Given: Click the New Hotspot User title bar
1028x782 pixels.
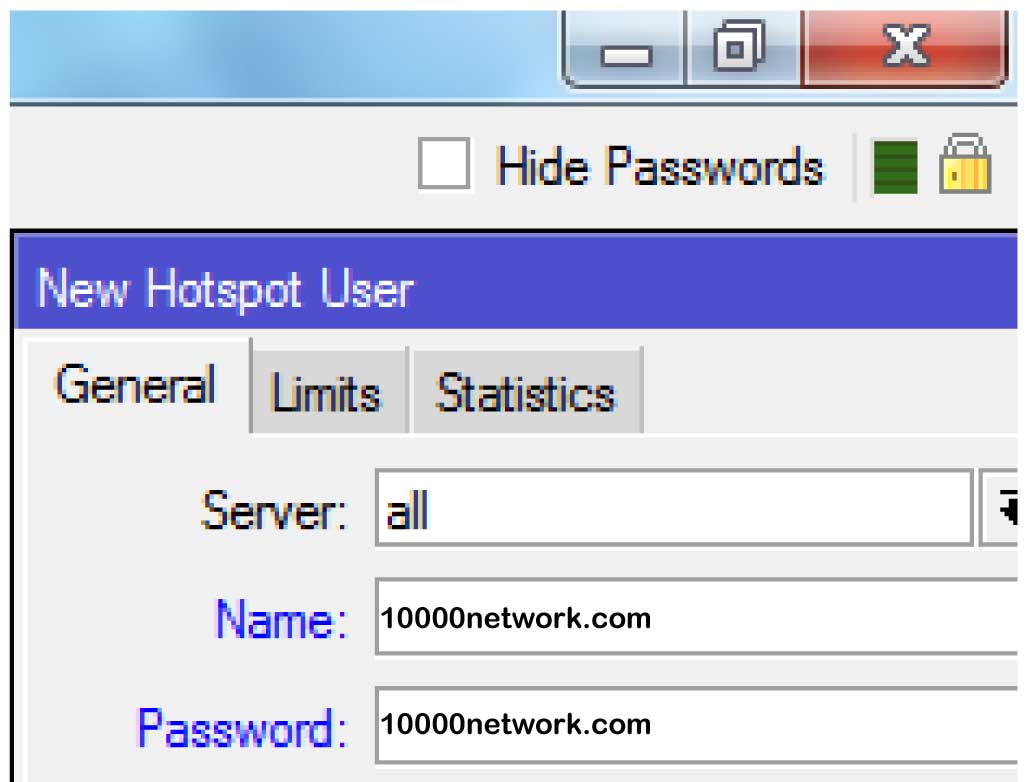Looking at the screenshot, I should click(516, 284).
